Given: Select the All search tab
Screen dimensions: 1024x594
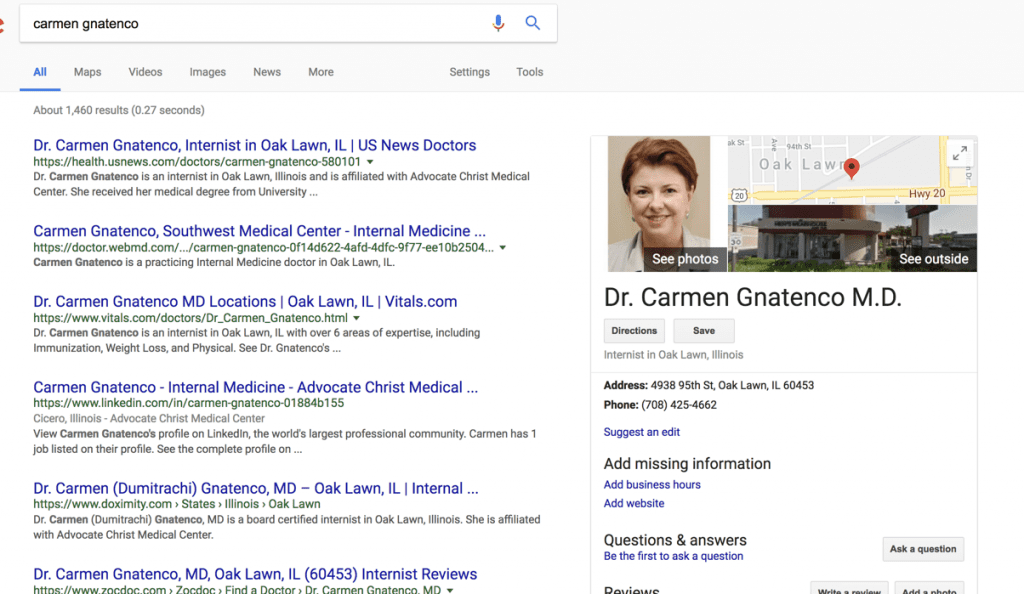Looking at the screenshot, I should coord(40,72).
